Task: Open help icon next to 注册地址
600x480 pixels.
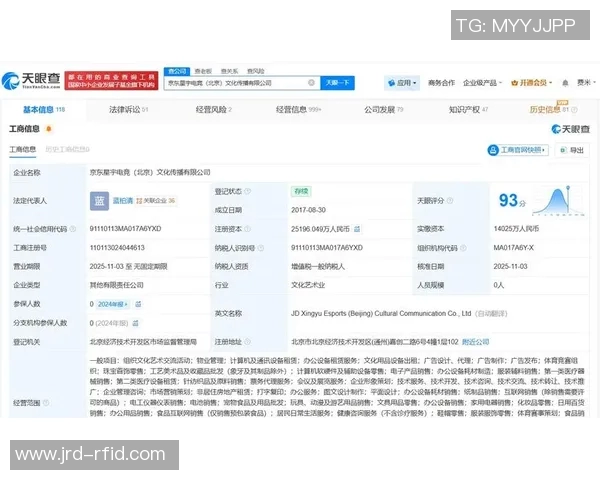Action: coord(248,342)
